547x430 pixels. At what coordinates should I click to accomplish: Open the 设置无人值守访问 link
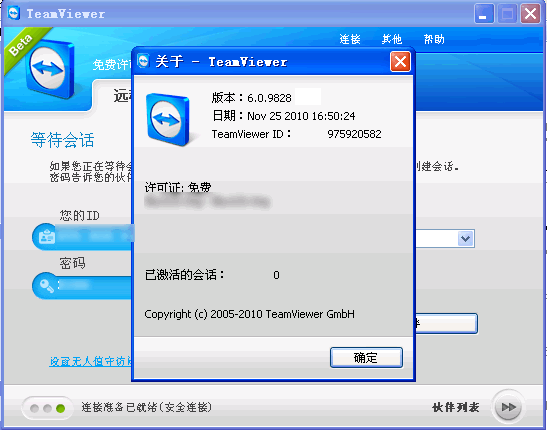tap(90, 361)
